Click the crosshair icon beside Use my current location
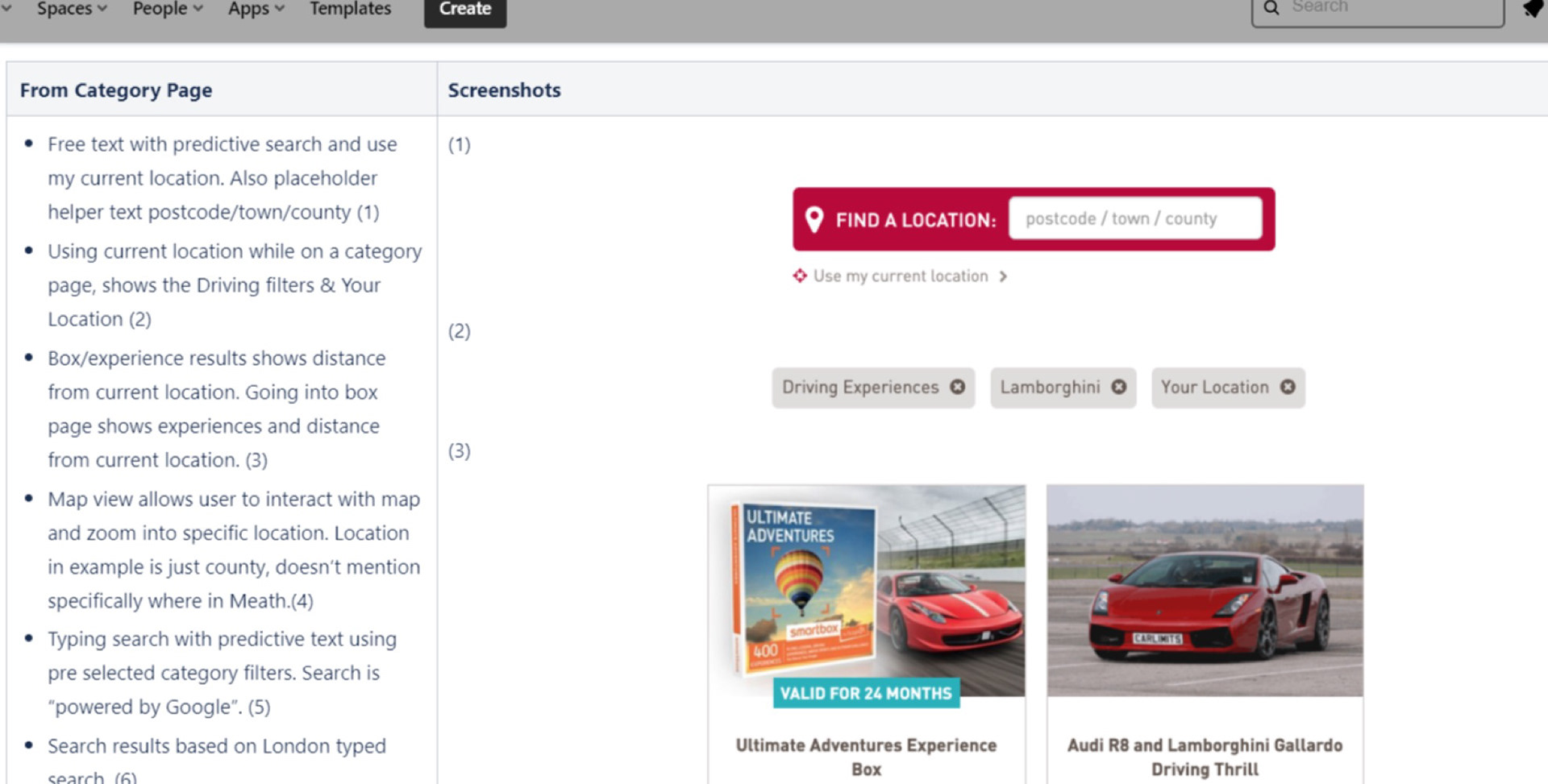 (800, 276)
